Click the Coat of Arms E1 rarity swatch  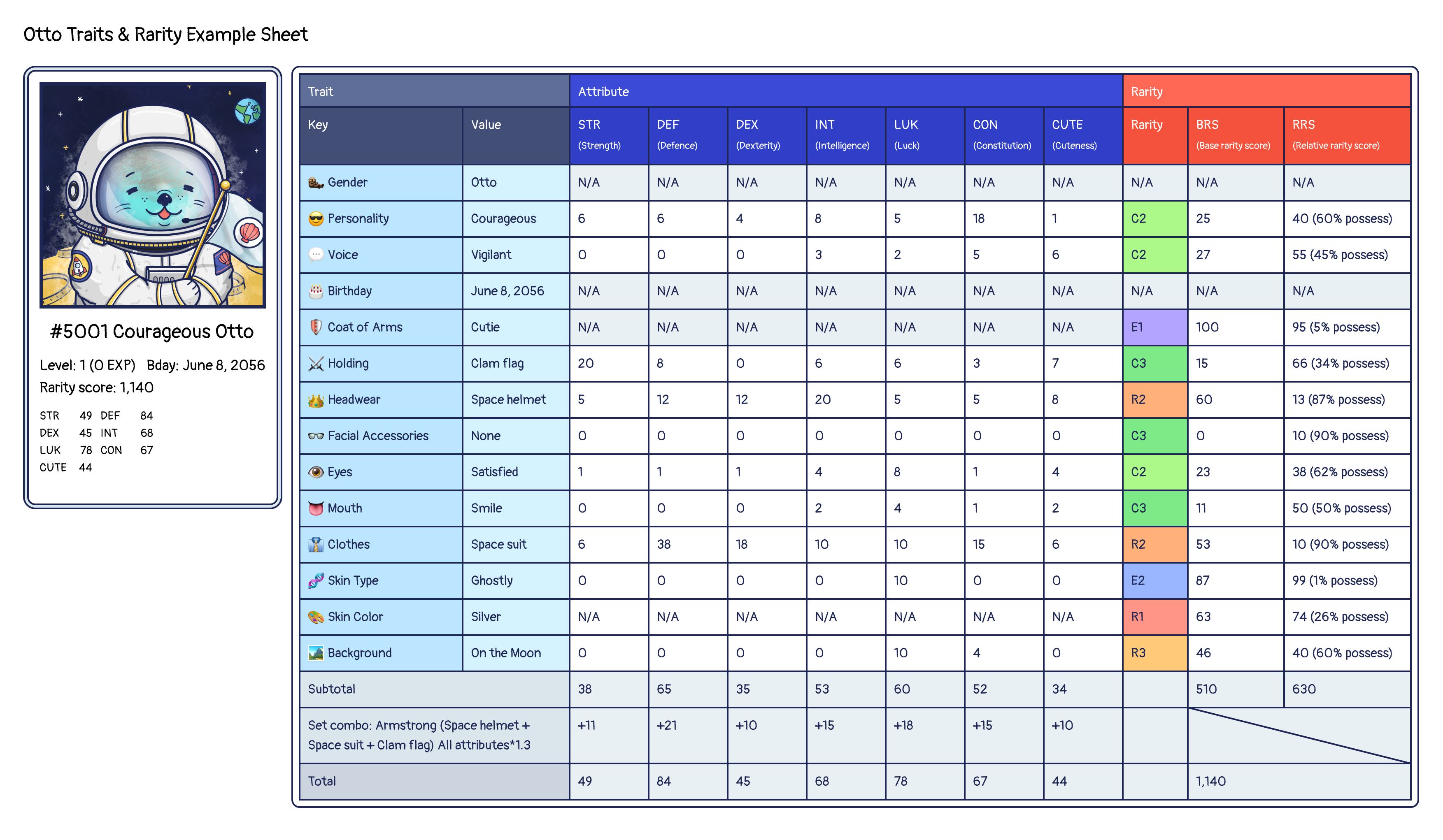pos(1154,327)
